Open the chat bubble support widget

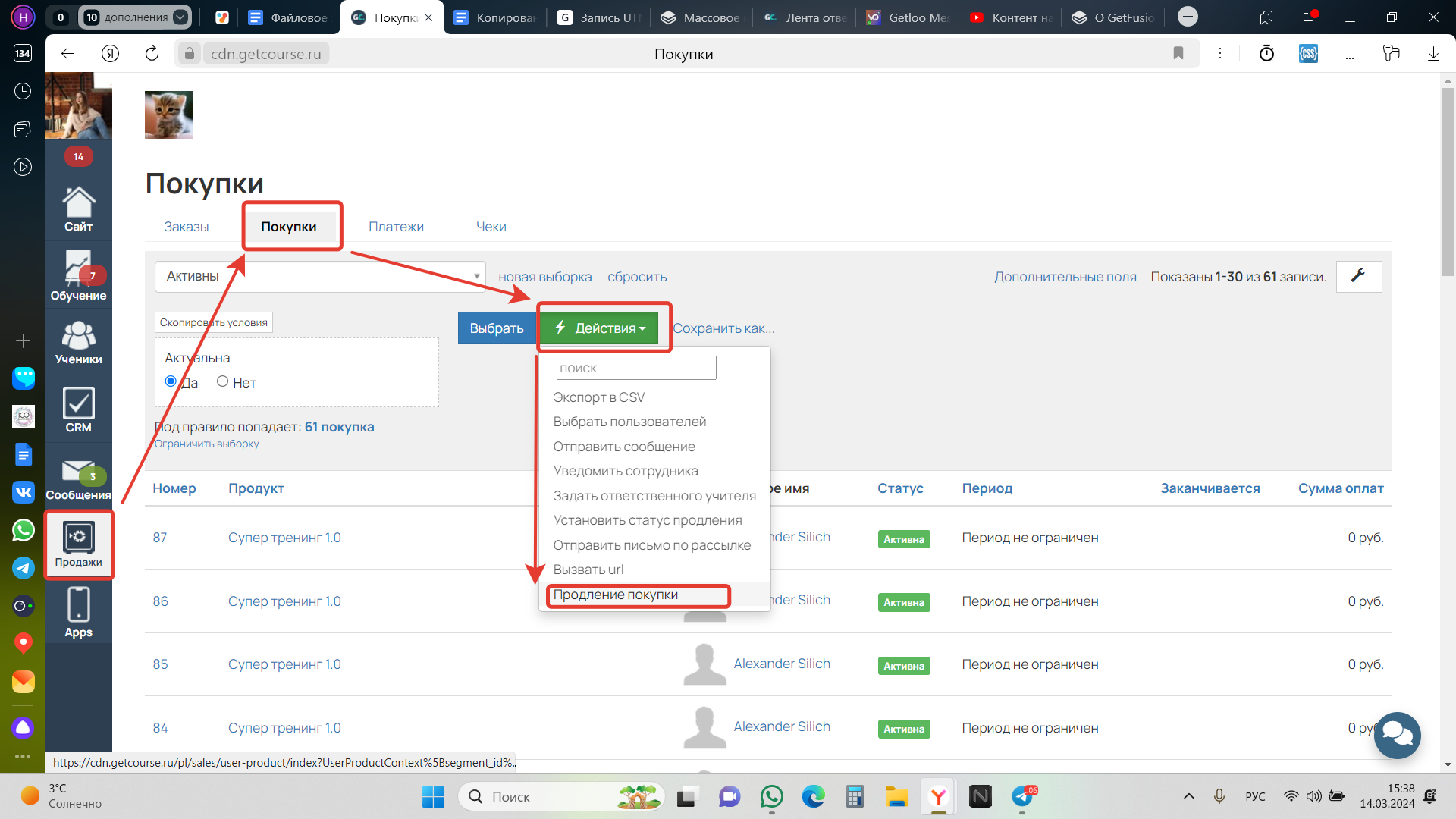click(x=1397, y=734)
